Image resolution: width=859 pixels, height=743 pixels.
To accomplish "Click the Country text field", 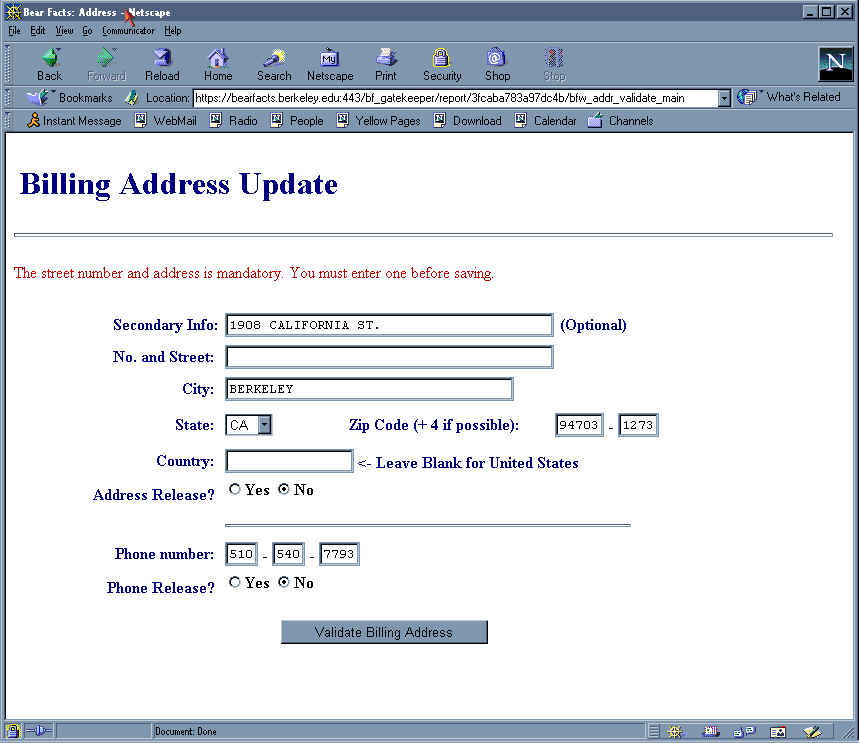I will 289,461.
